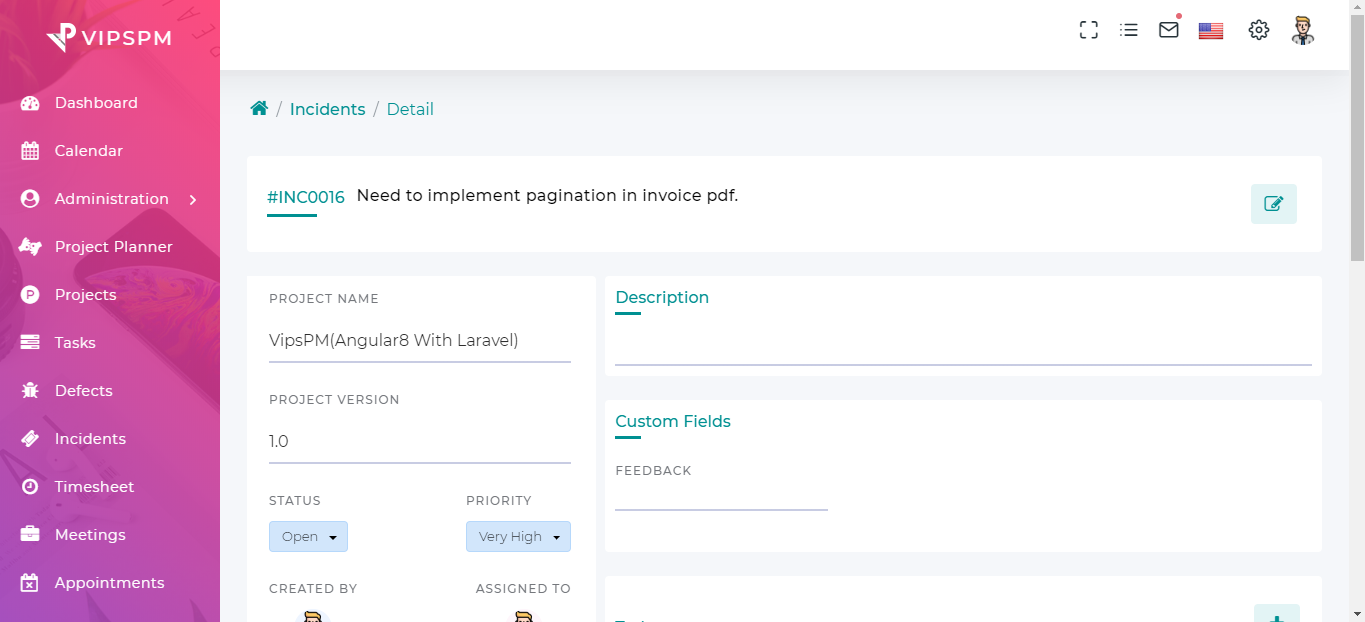
Task: Open Project Planner from sidebar
Action: point(113,247)
